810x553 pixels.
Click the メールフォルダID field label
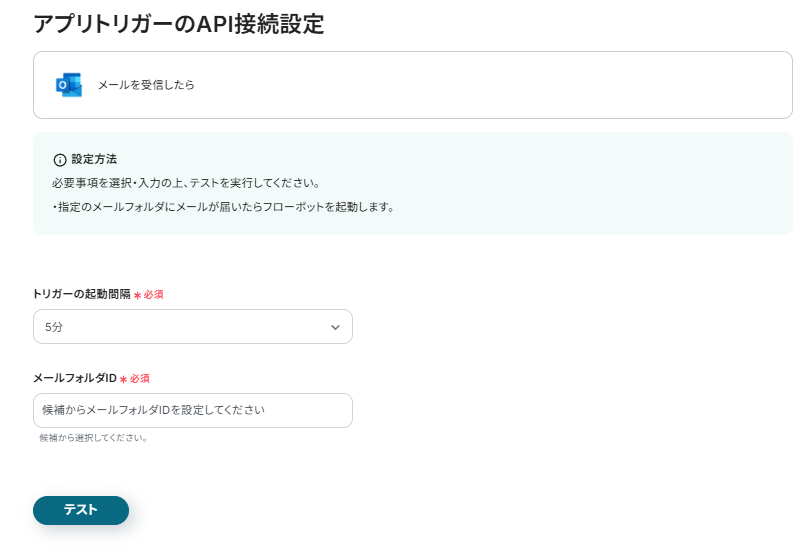[75, 378]
